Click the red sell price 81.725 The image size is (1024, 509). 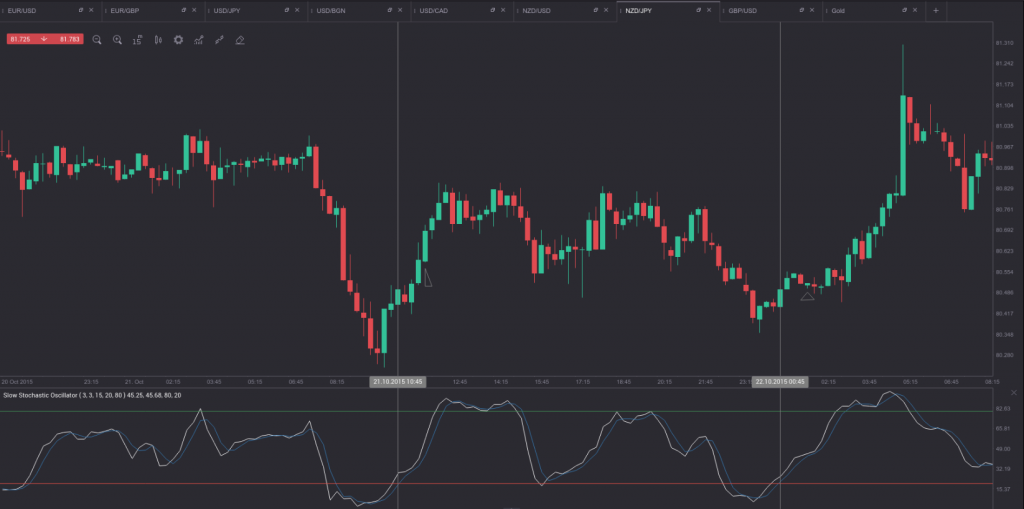(x=22, y=40)
